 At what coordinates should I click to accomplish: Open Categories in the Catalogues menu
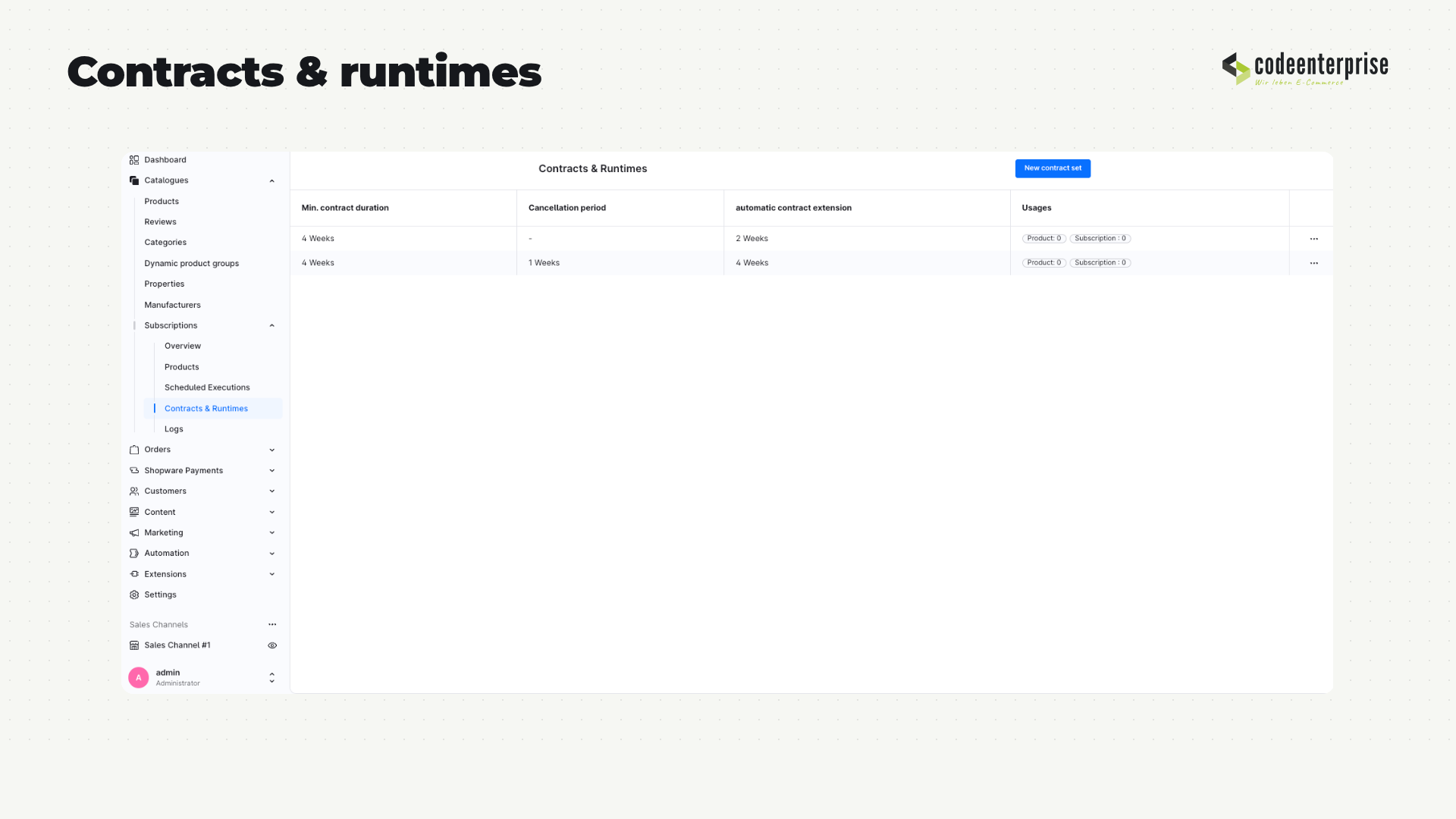click(165, 243)
